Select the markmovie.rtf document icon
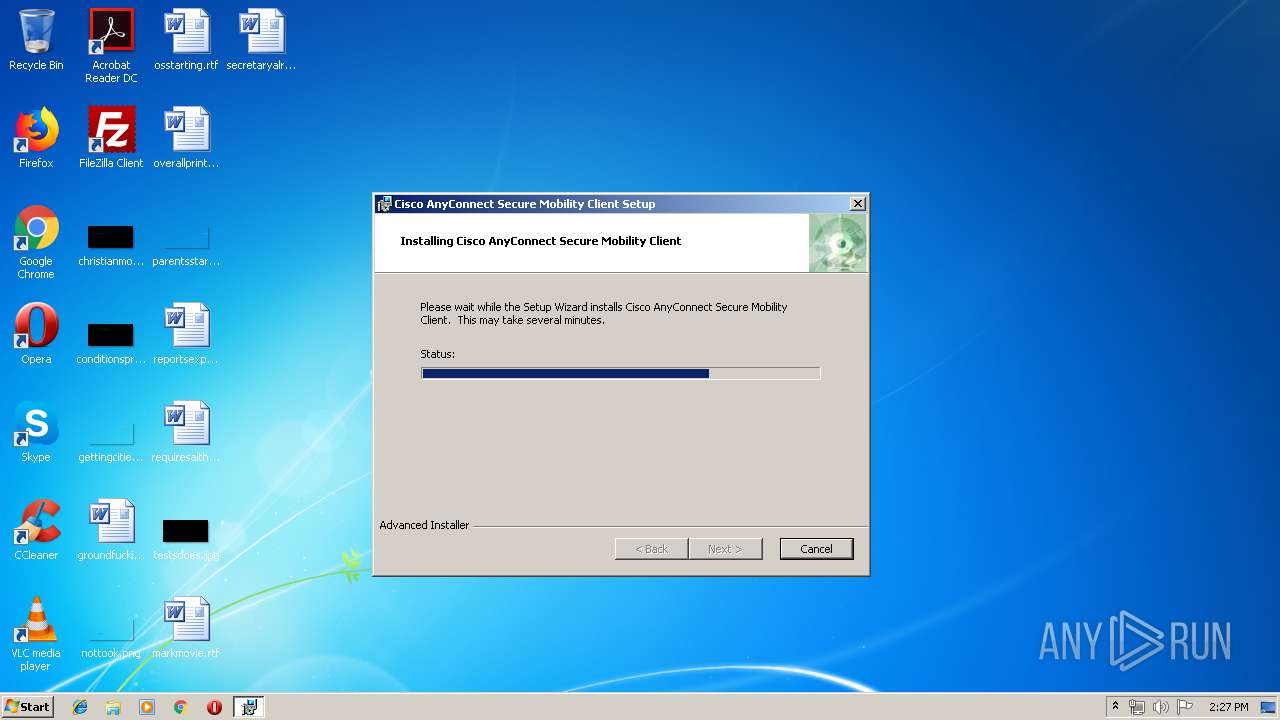Screen dimensions: 1280x720 coord(186,628)
